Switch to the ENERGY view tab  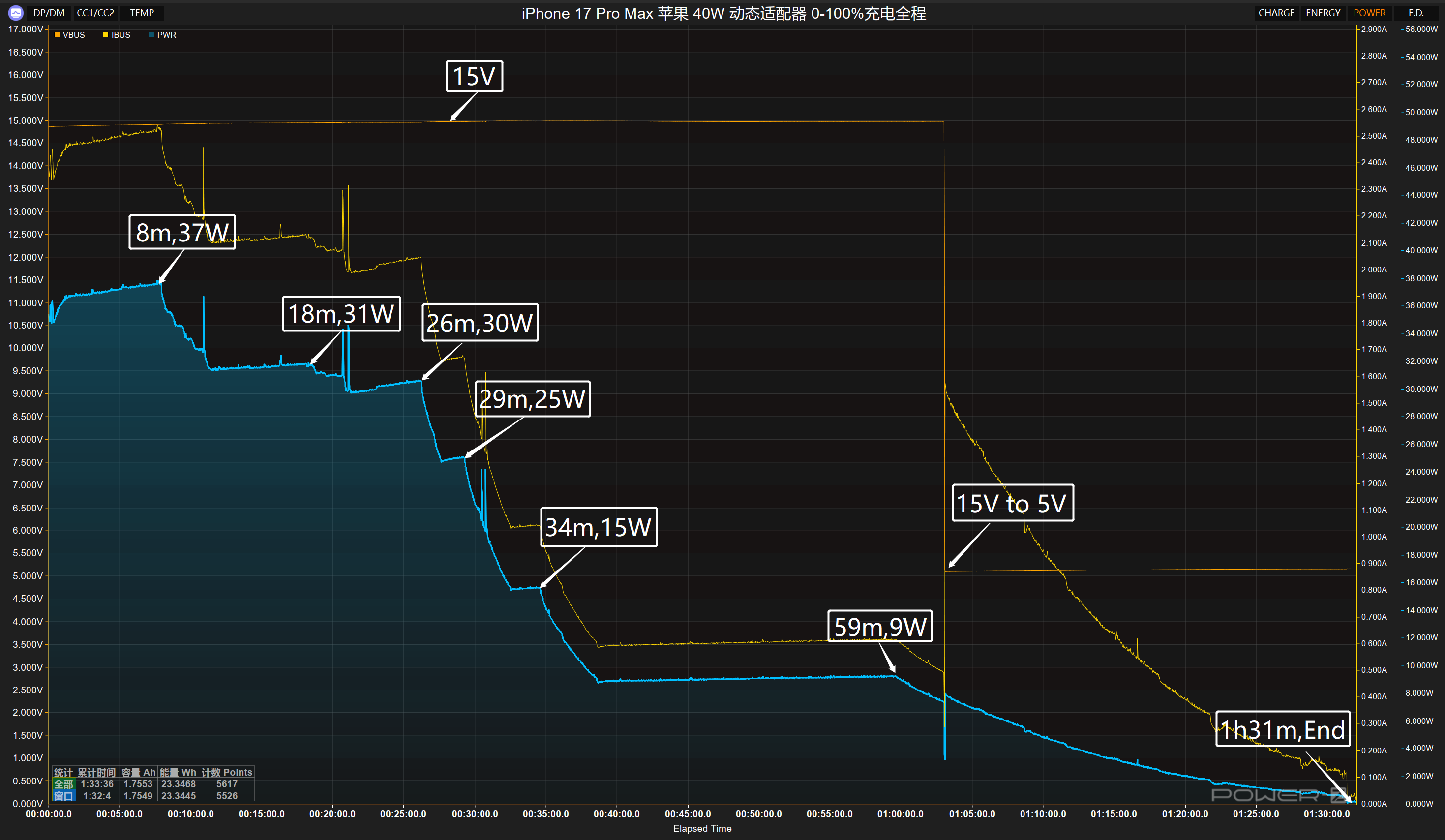1323,13
